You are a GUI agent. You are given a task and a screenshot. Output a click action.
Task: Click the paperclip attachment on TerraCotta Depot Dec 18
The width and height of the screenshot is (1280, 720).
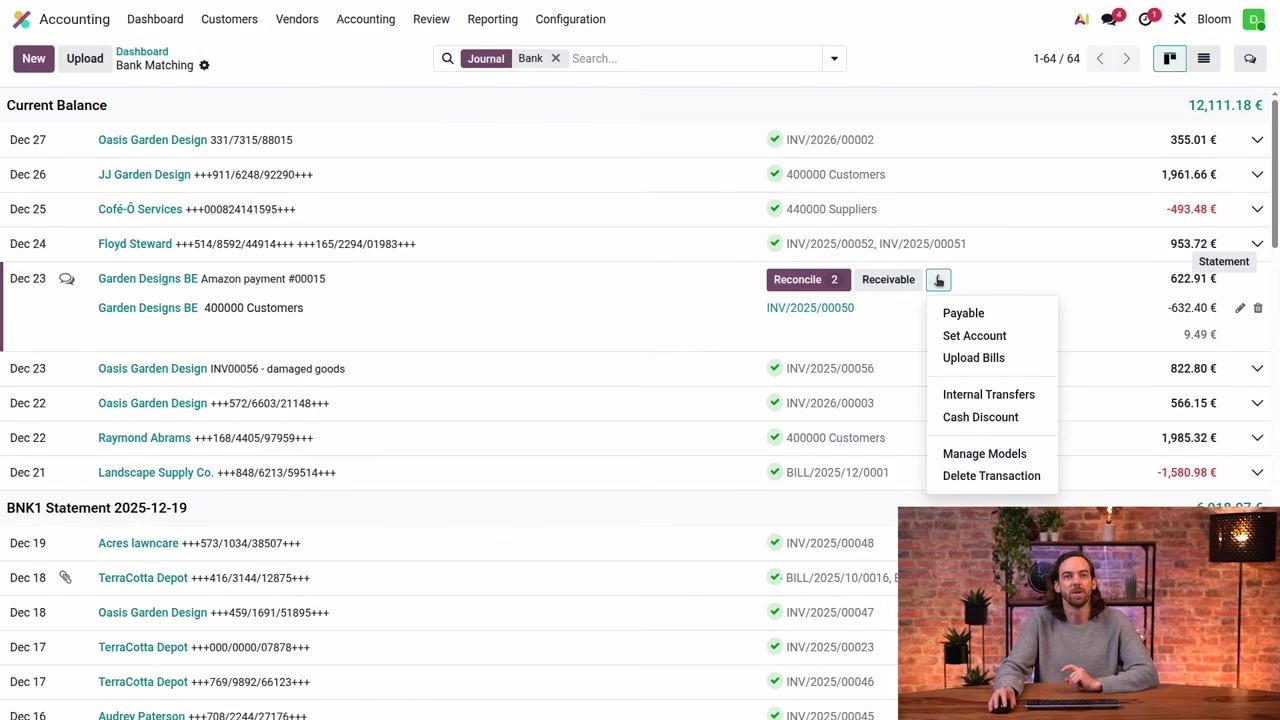coord(65,578)
